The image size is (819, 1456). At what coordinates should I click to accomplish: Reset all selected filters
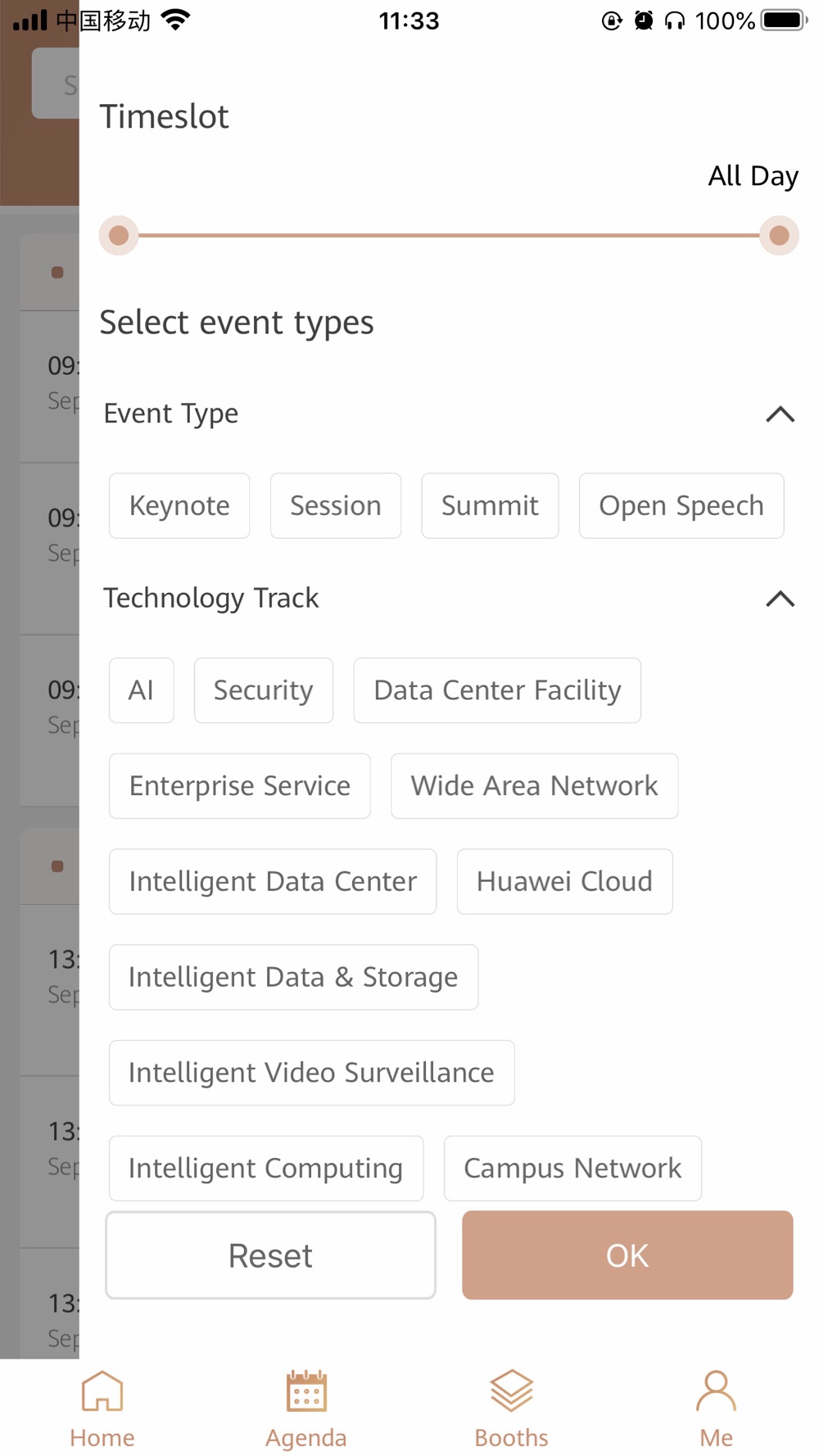270,1255
